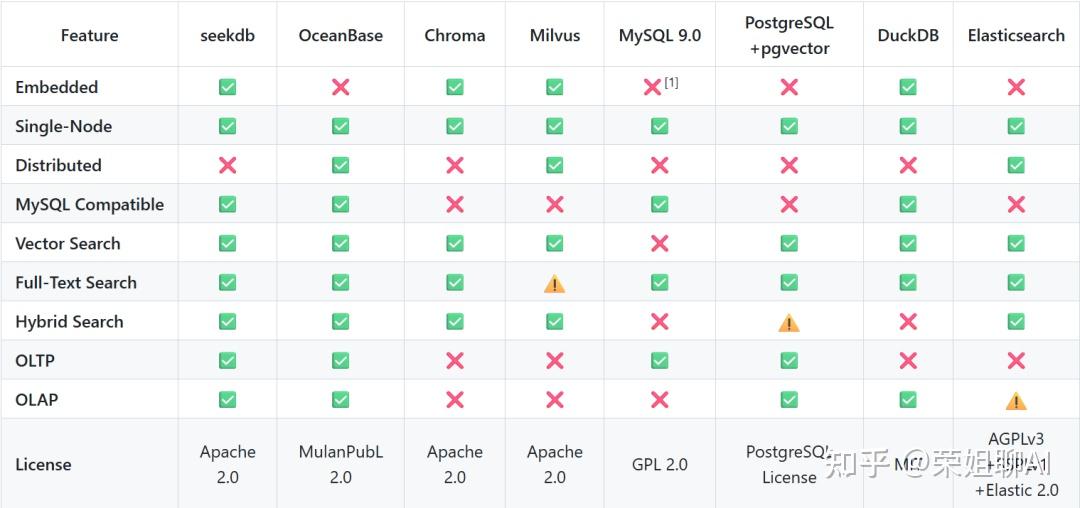The width and height of the screenshot is (1080, 508).
Task: Click the Elasticsearch column header
Action: coord(1016,35)
